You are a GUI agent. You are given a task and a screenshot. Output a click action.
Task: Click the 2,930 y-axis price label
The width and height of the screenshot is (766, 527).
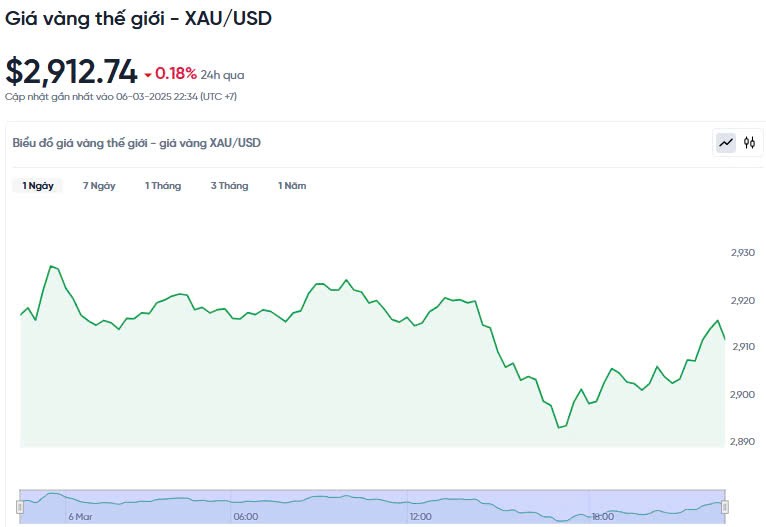click(743, 253)
